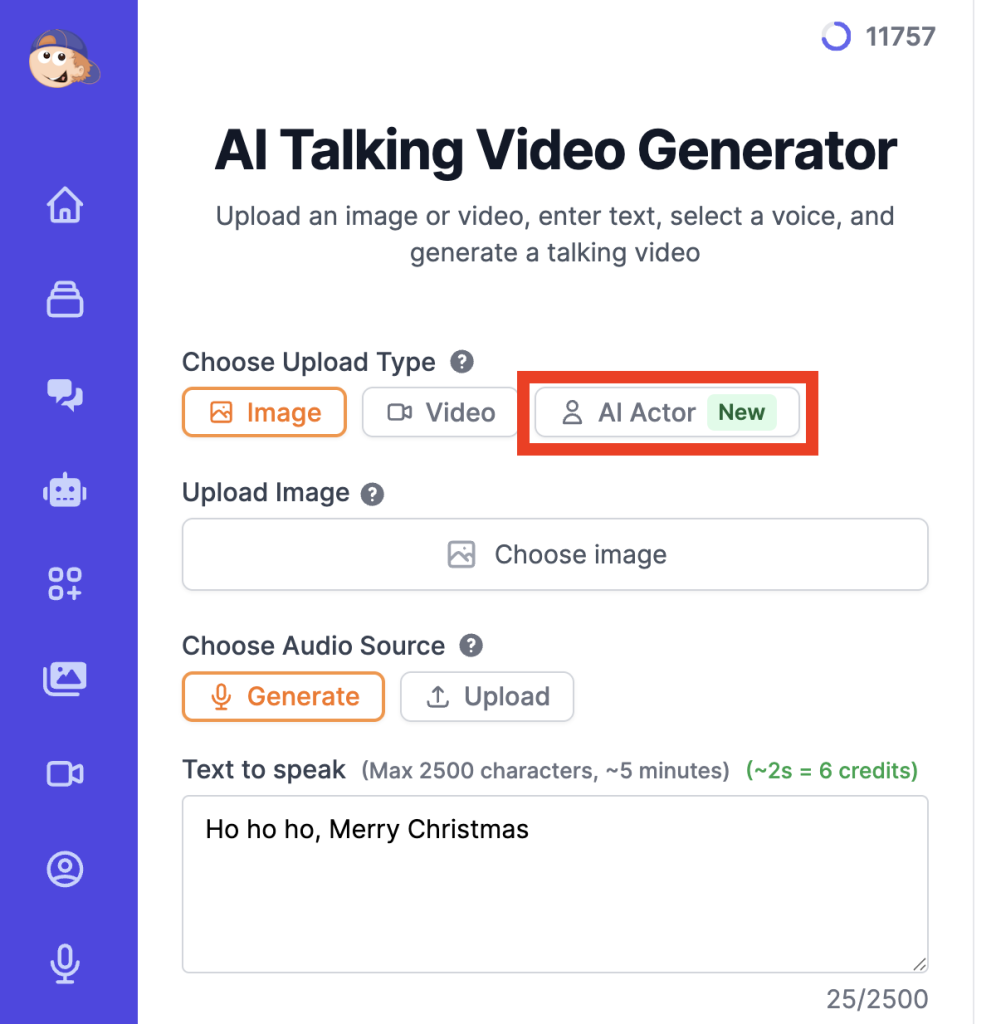Select Video upload type
996x1024 pixels.
pyautogui.click(x=440, y=413)
